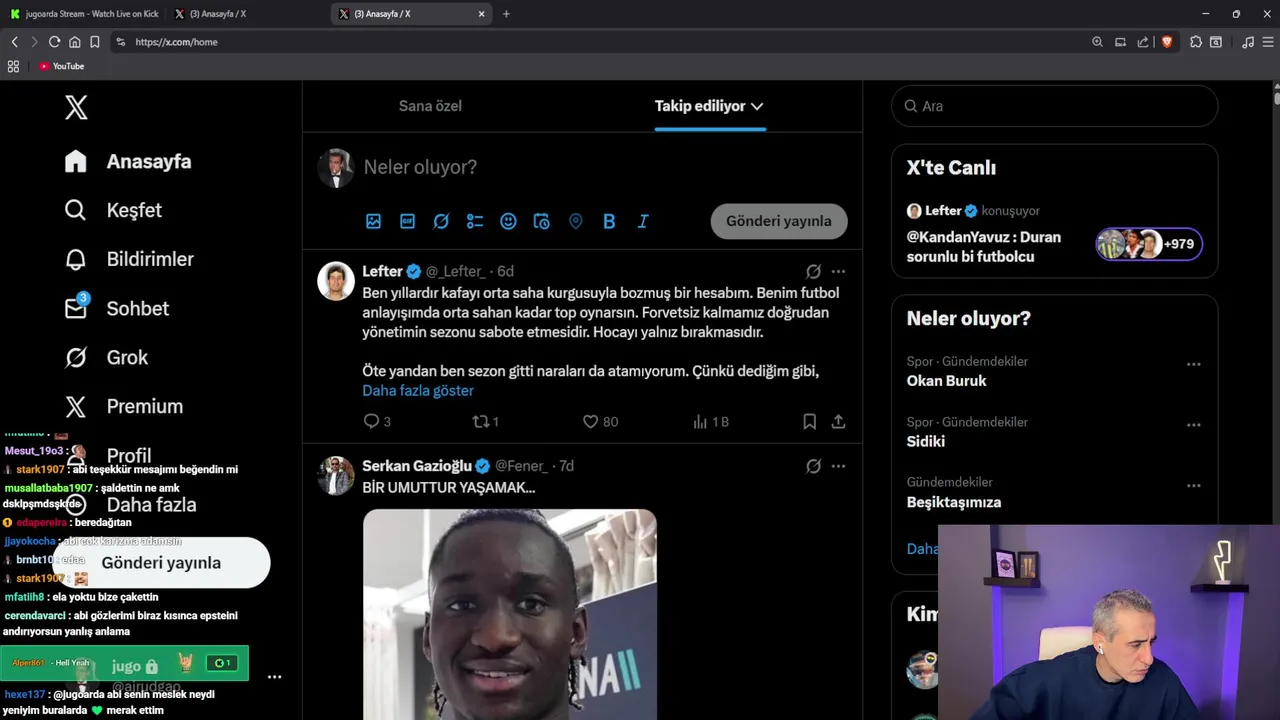
Task: Open Grok from sidebar
Action: point(105,357)
